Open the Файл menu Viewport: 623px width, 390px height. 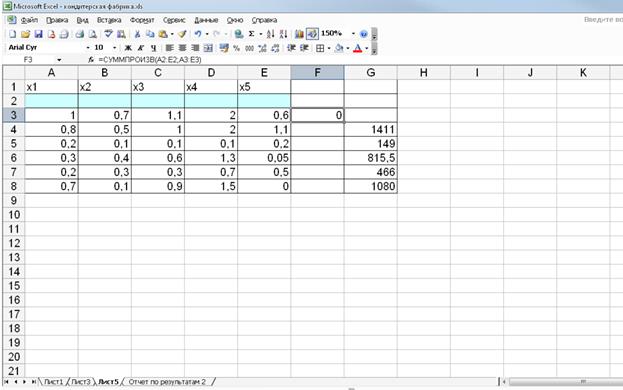coord(29,20)
